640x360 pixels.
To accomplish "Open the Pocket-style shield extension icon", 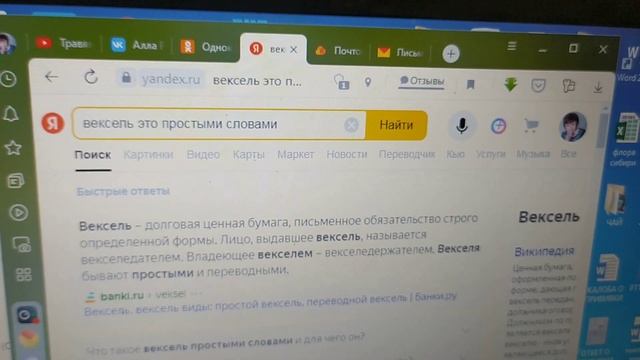I will pos(538,85).
